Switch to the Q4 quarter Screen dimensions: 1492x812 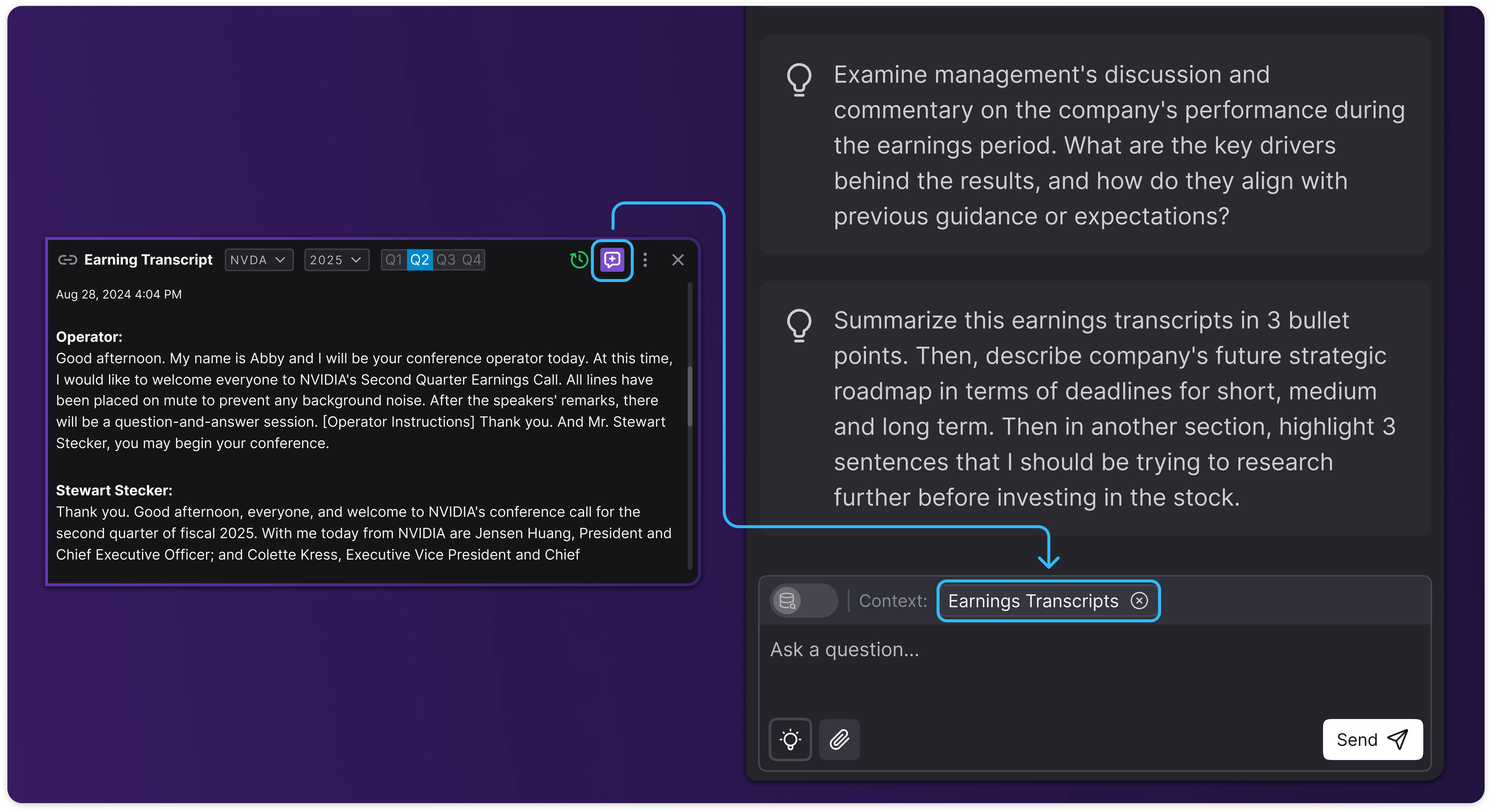click(471, 260)
